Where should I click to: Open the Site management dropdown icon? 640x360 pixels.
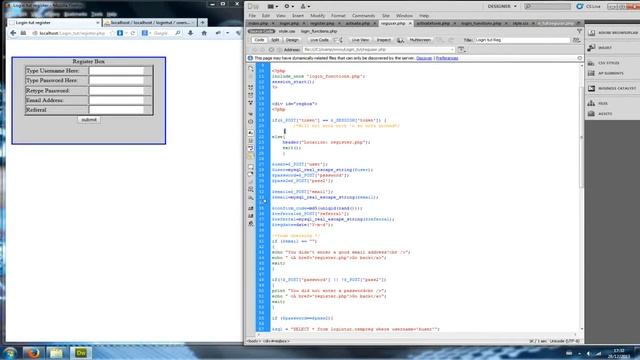tap(305, 6)
